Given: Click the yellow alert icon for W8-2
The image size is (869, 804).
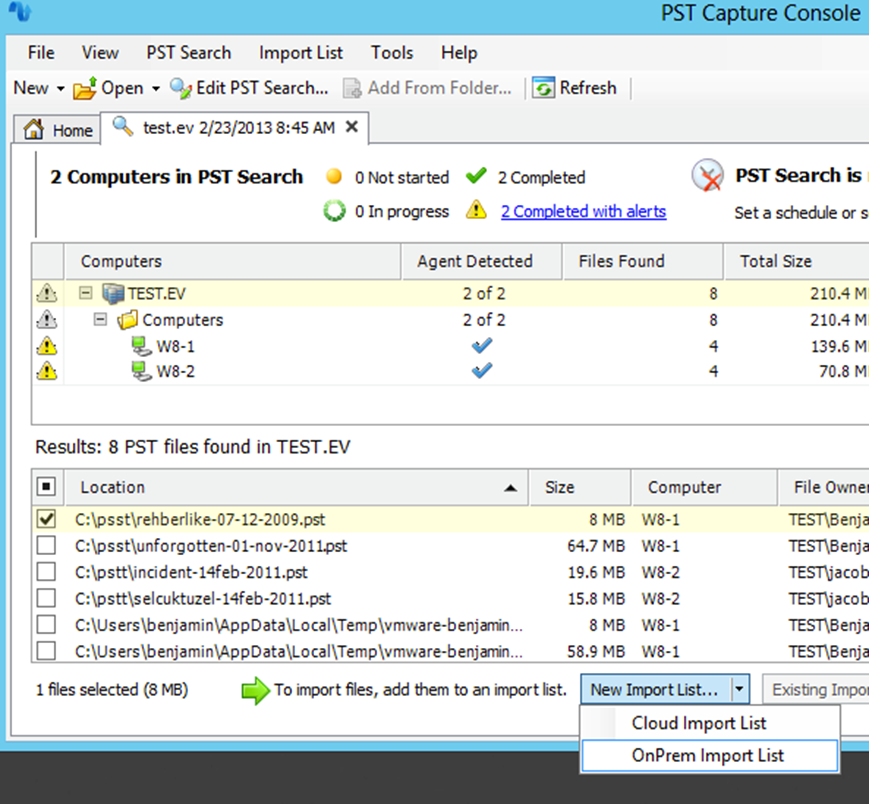Looking at the screenshot, I should point(47,370).
